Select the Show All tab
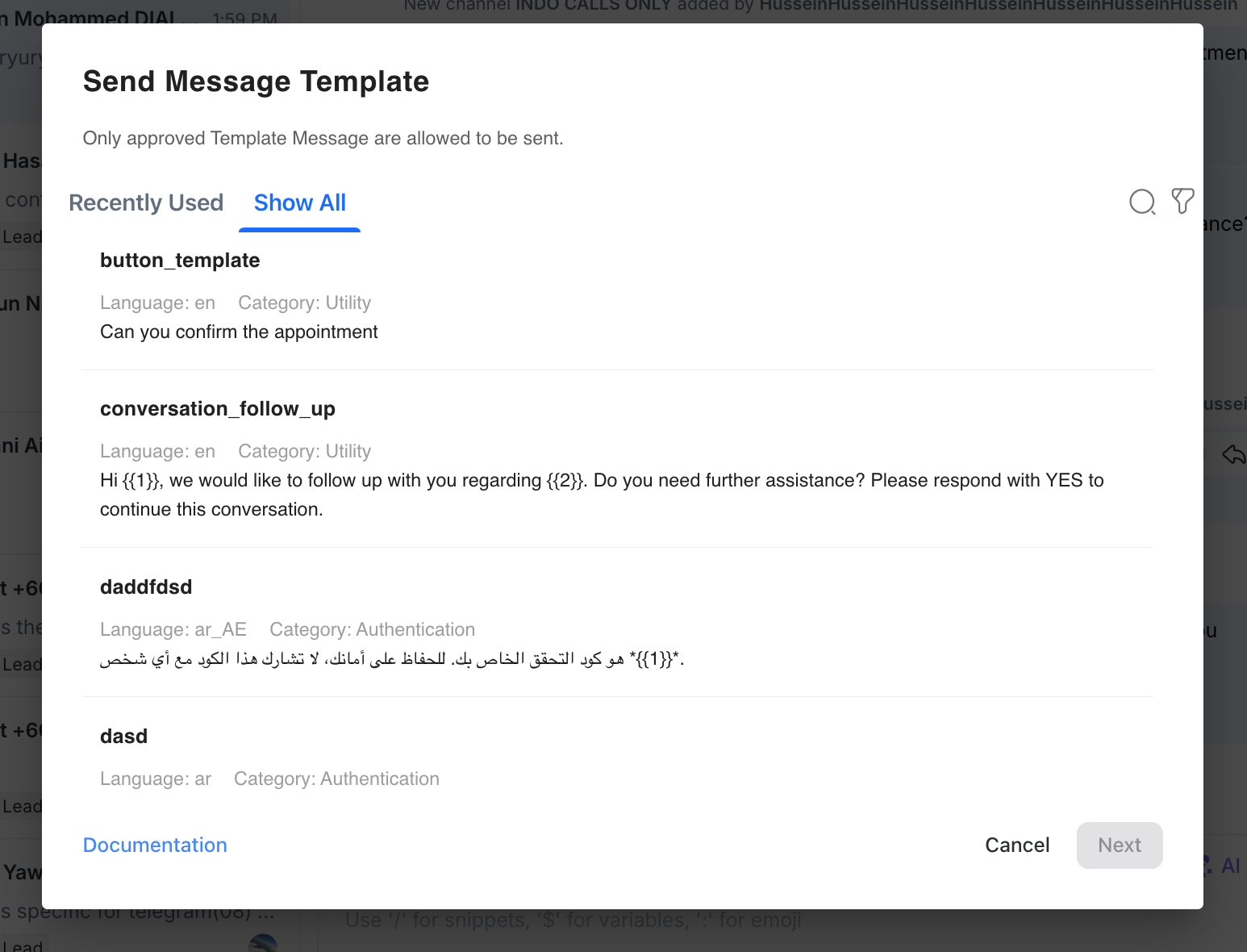The image size is (1247, 952). pyautogui.click(x=300, y=203)
